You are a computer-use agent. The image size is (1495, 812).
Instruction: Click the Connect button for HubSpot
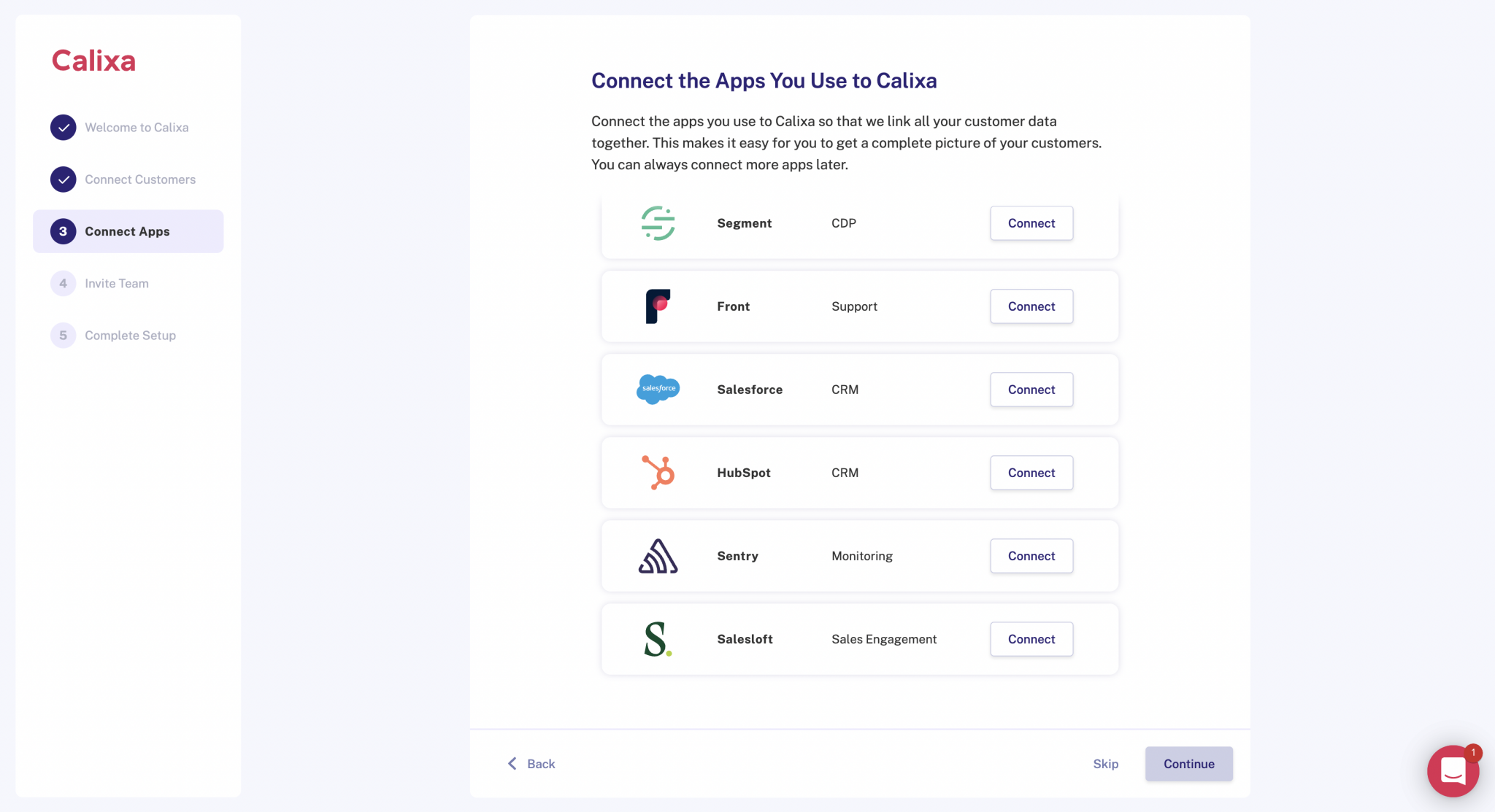click(x=1031, y=472)
